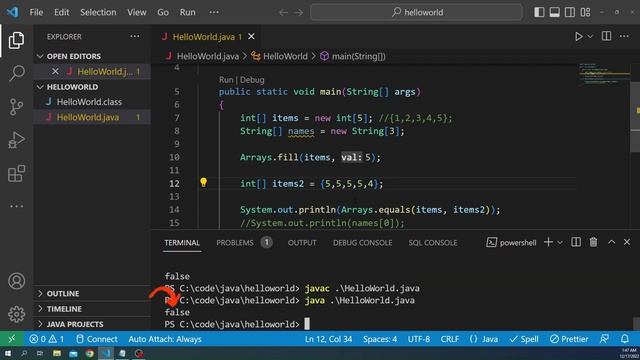Viewport: 640px width, 360px height.
Task: Toggle primary side bar layout icon
Action: pos(539,12)
